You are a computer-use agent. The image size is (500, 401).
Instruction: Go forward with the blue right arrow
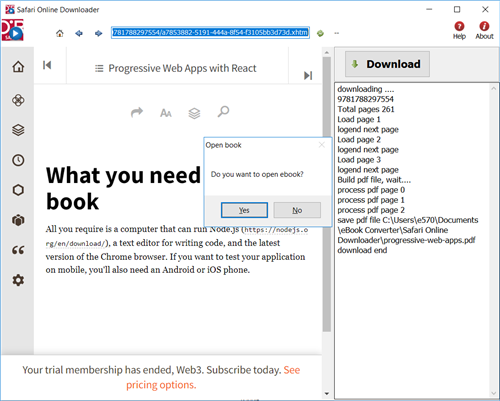(x=98, y=33)
